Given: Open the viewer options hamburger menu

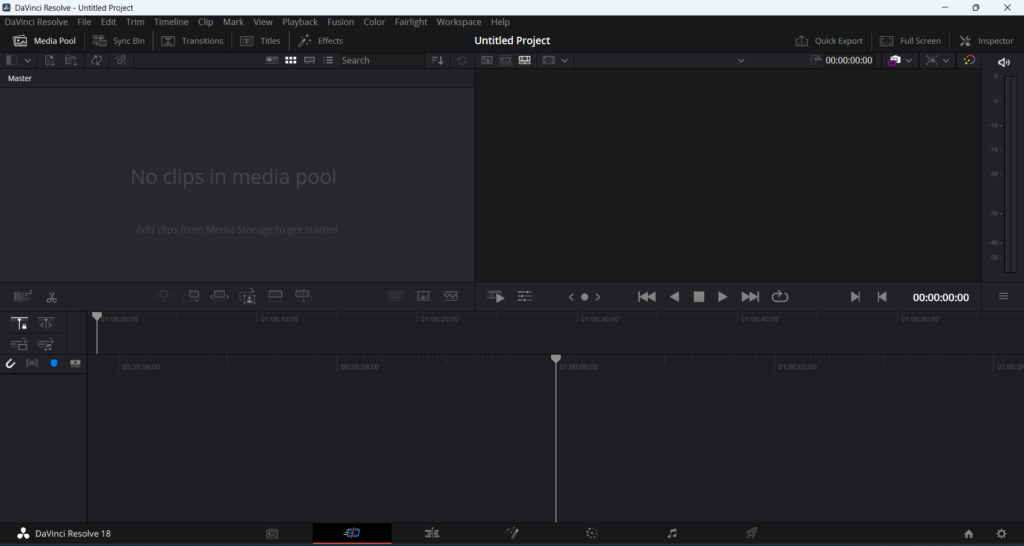Looking at the screenshot, I should (1003, 297).
